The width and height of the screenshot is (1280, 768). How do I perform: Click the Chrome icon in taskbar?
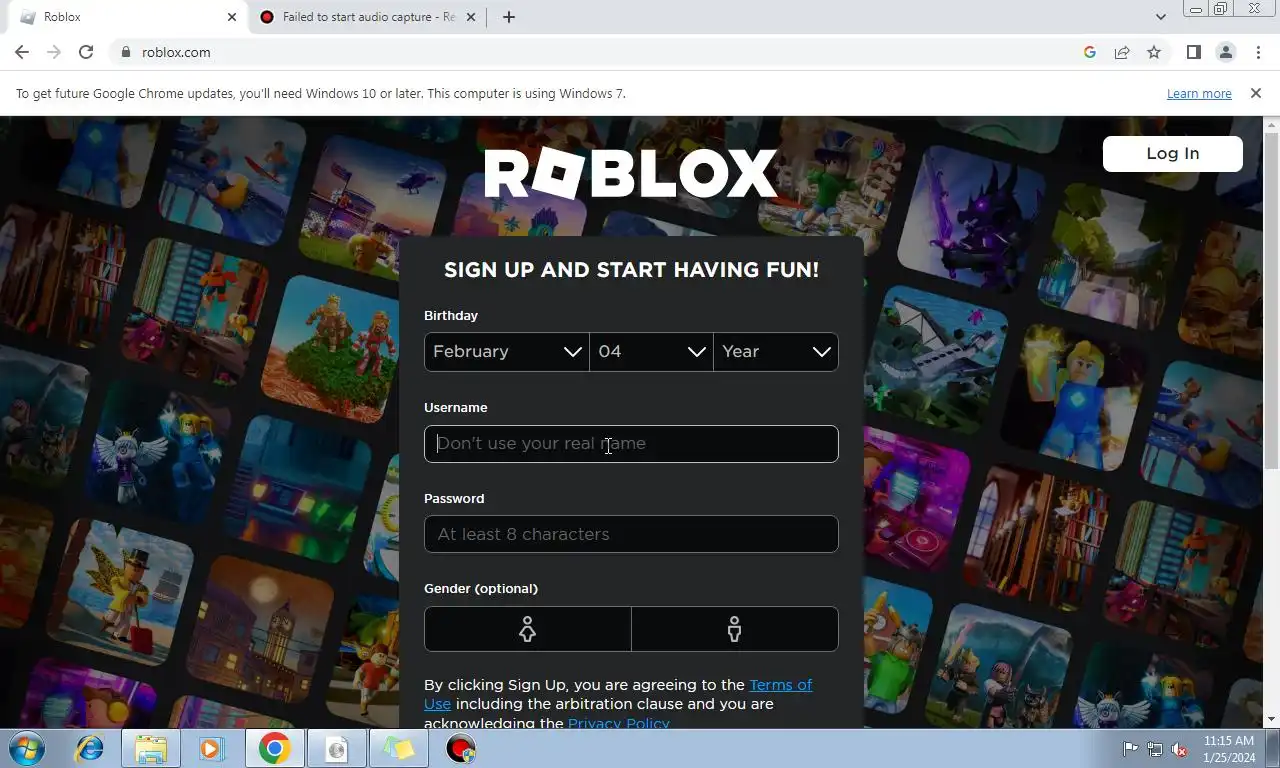(274, 748)
